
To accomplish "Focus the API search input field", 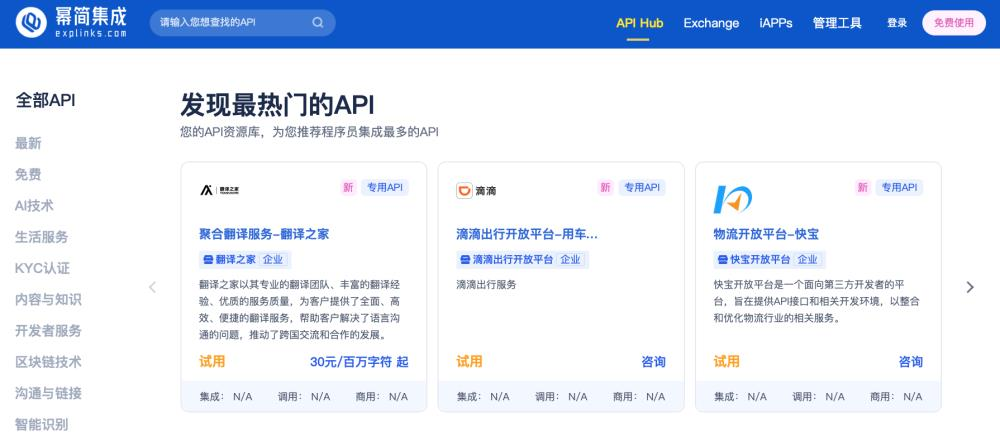I will [x=230, y=23].
